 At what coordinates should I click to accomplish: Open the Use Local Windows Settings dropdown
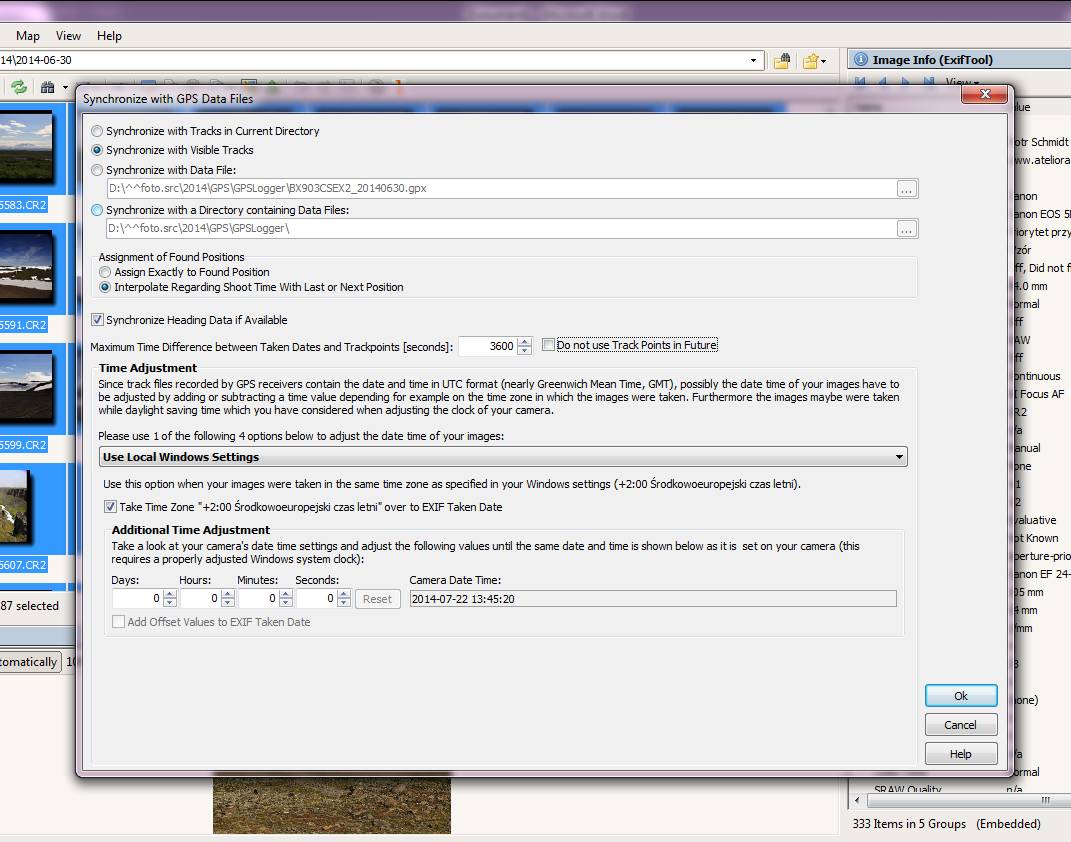tap(504, 457)
